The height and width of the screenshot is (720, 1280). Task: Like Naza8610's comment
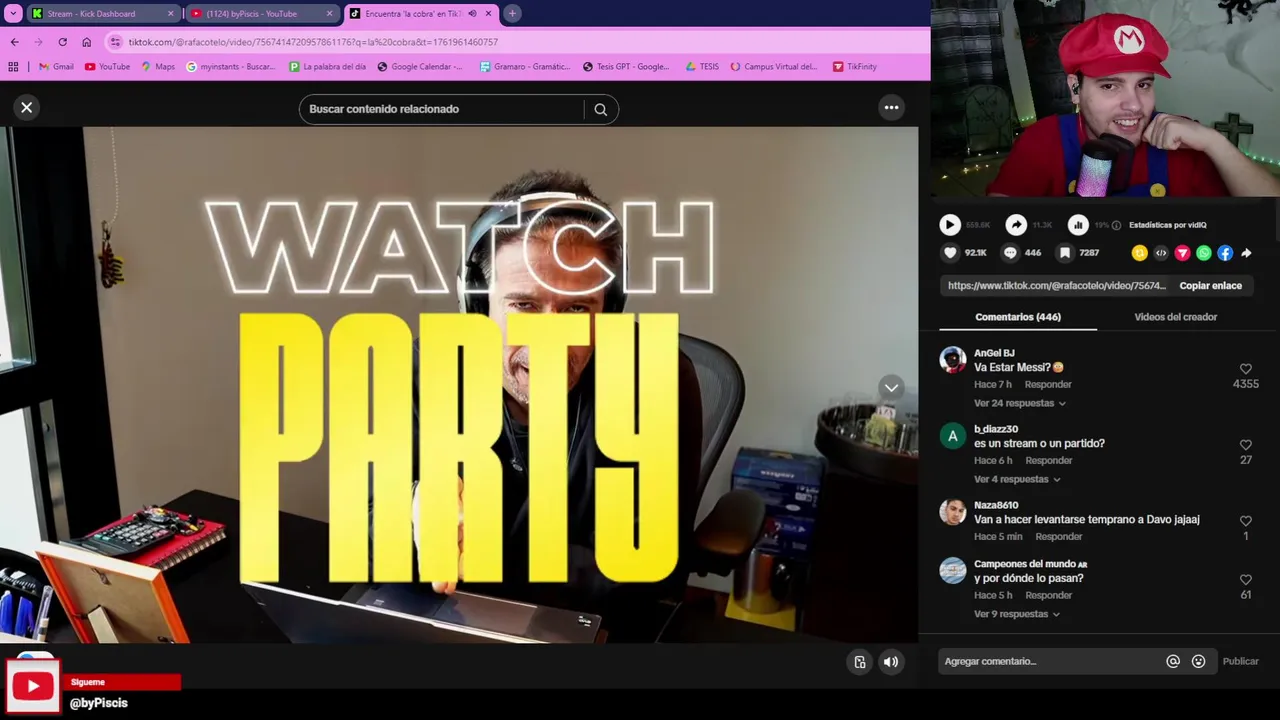1246,521
